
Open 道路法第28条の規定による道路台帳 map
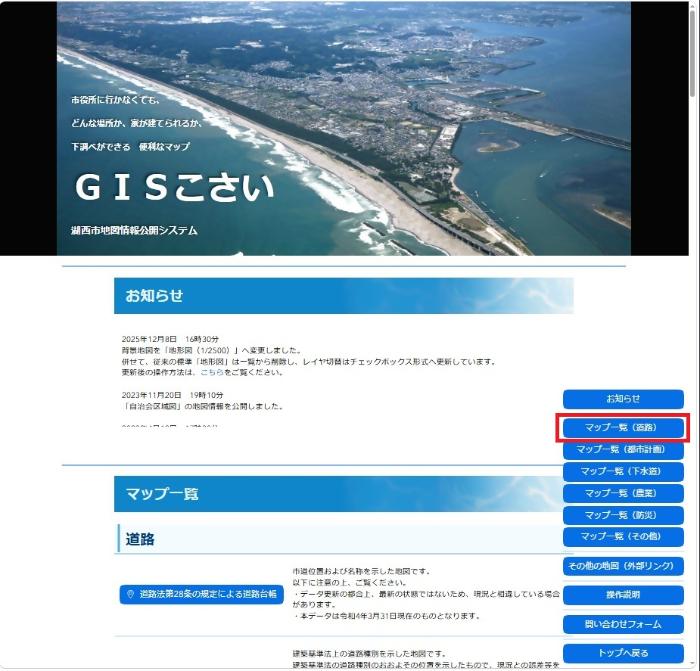click(201, 594)
